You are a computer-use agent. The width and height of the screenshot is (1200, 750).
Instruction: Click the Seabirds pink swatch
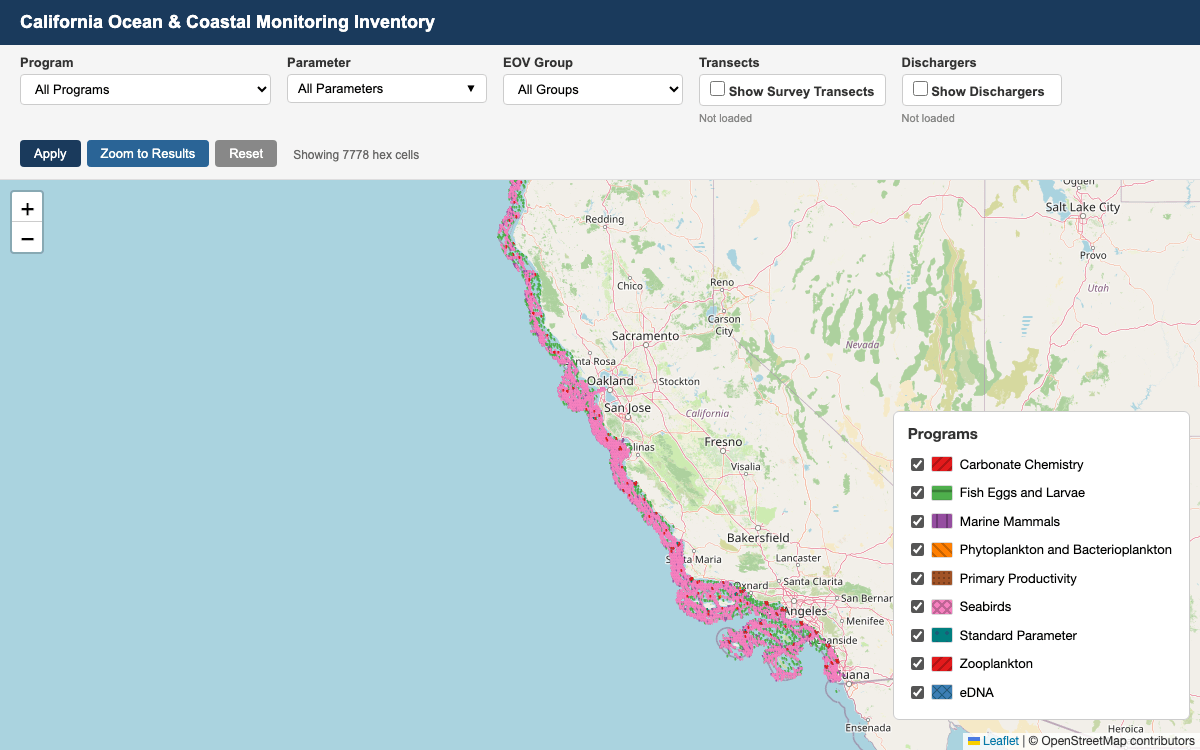point(942,607)
